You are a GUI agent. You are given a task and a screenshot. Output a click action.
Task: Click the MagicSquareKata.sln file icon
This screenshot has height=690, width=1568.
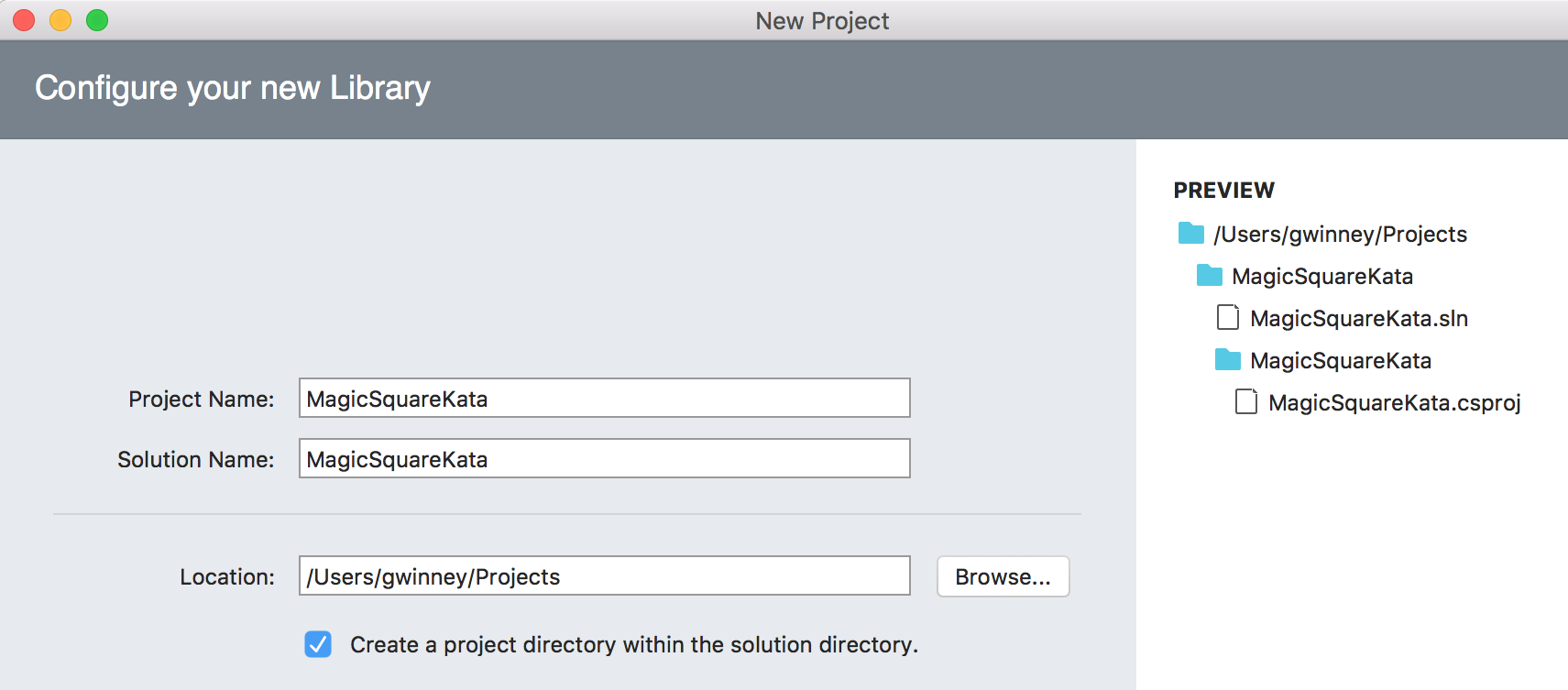1227,318
